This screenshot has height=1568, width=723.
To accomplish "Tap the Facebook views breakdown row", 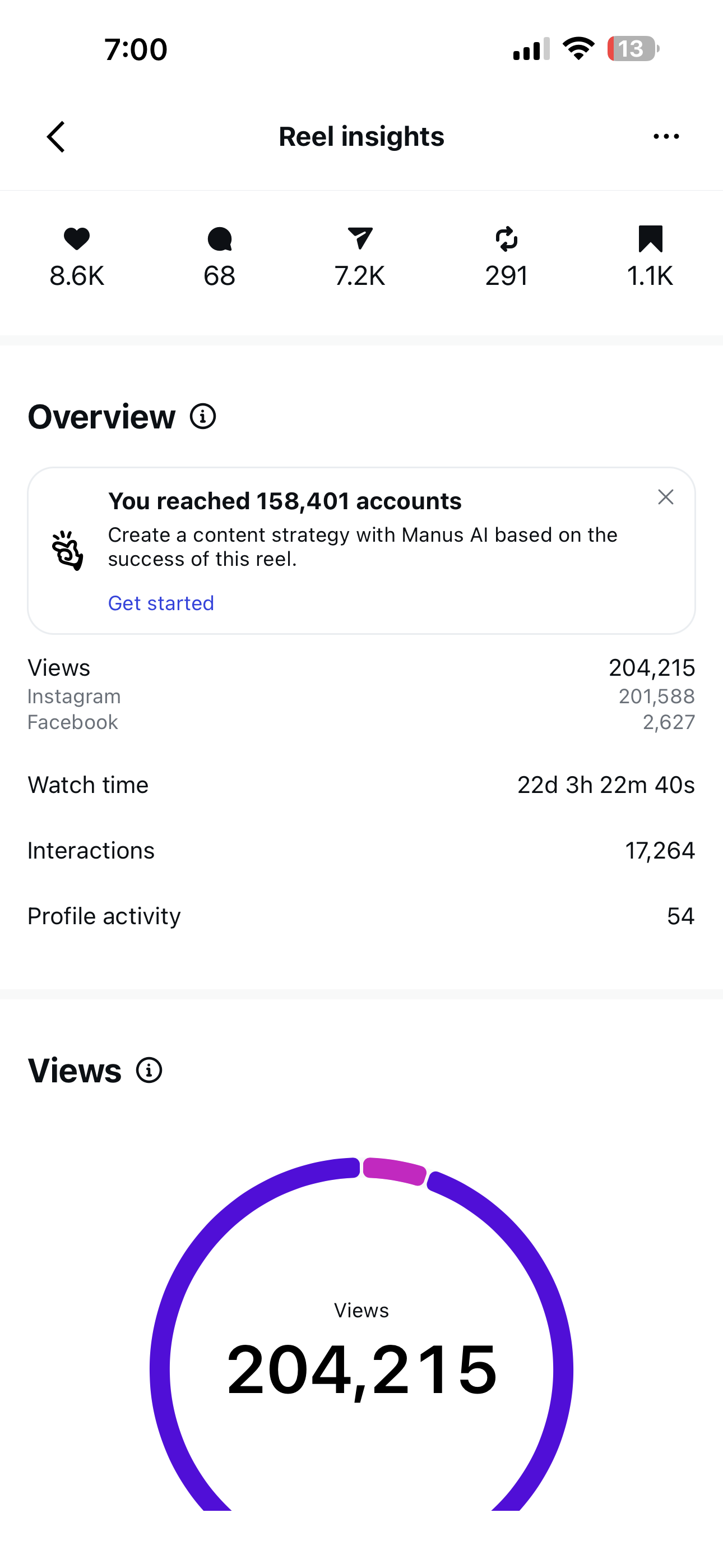I will (361, 722).
